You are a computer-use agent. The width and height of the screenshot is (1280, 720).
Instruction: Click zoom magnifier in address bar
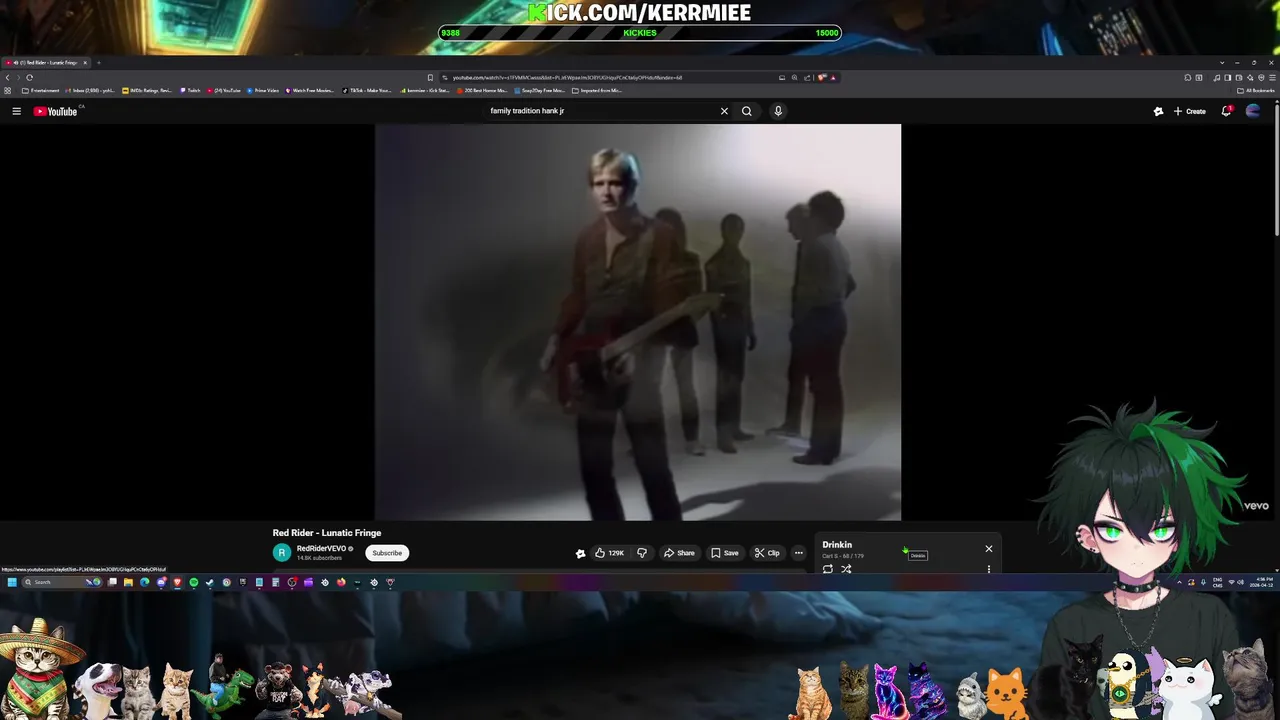coord(794,77)
